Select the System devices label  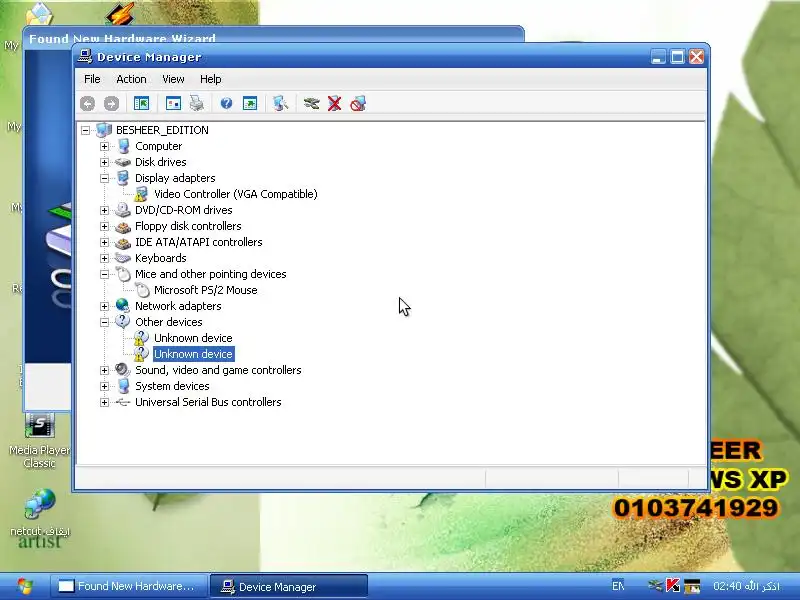[172, 386]
